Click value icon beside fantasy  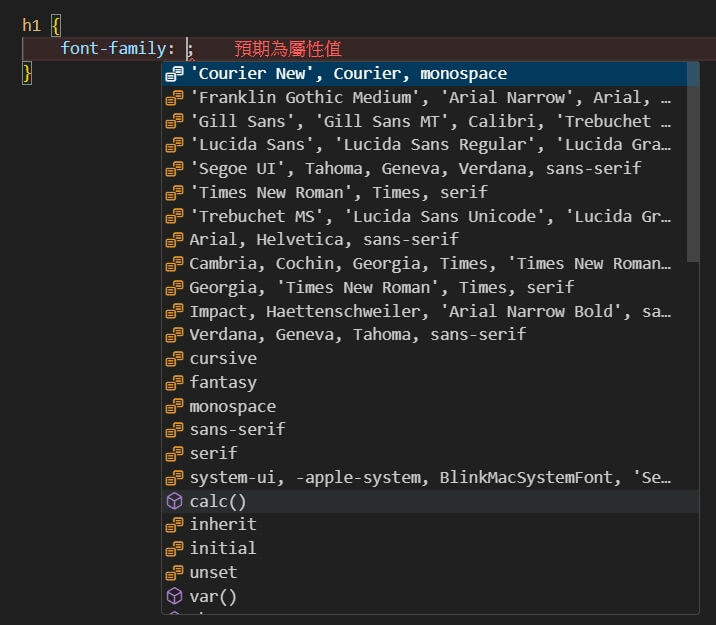coord(174,383)
